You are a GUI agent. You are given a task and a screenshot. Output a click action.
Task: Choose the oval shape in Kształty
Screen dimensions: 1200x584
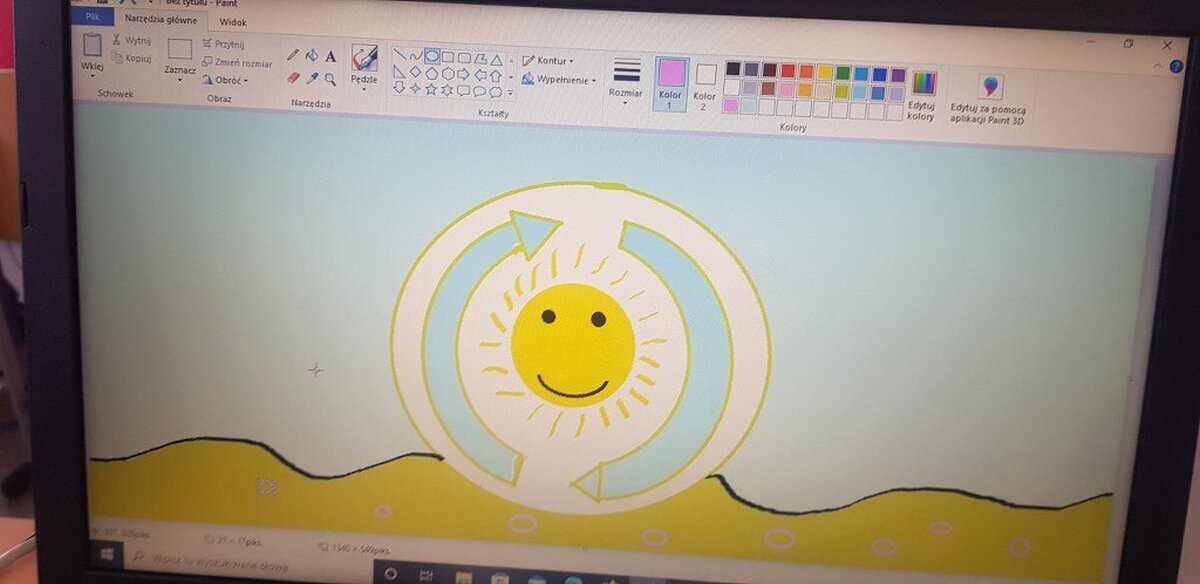[x=431, y=56]
